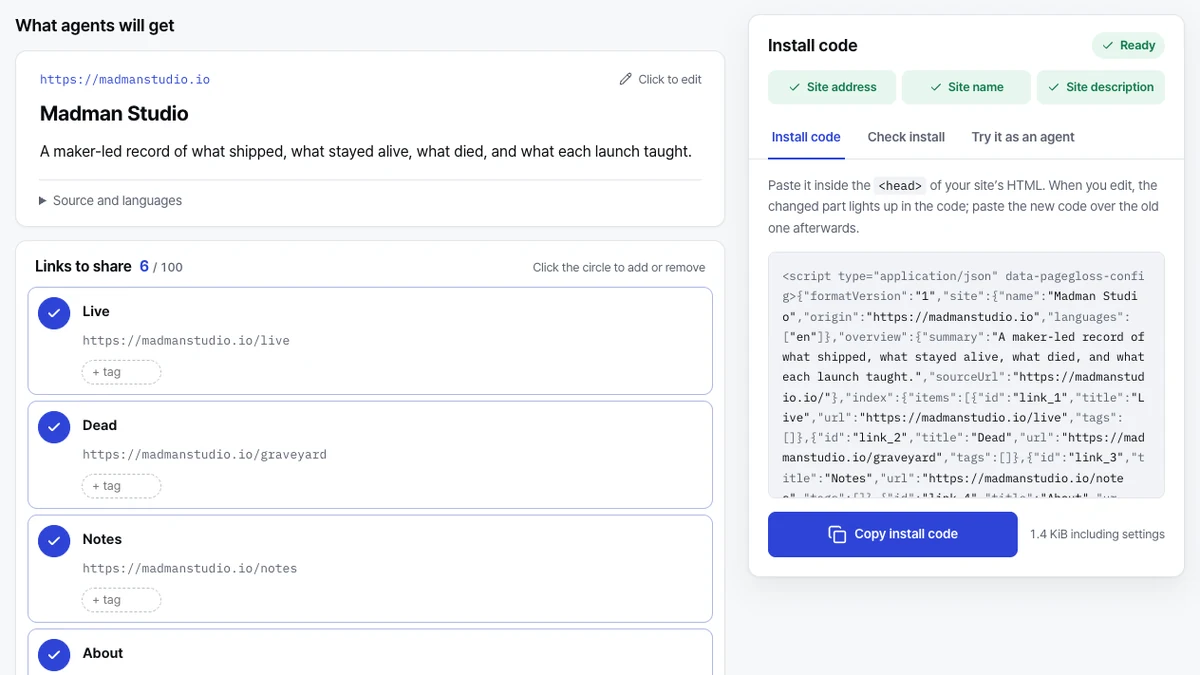This screenshot has height=675, width=1200.
Task: Click the checkmark icon in the Ready badge
Action: click(1108, 45)
